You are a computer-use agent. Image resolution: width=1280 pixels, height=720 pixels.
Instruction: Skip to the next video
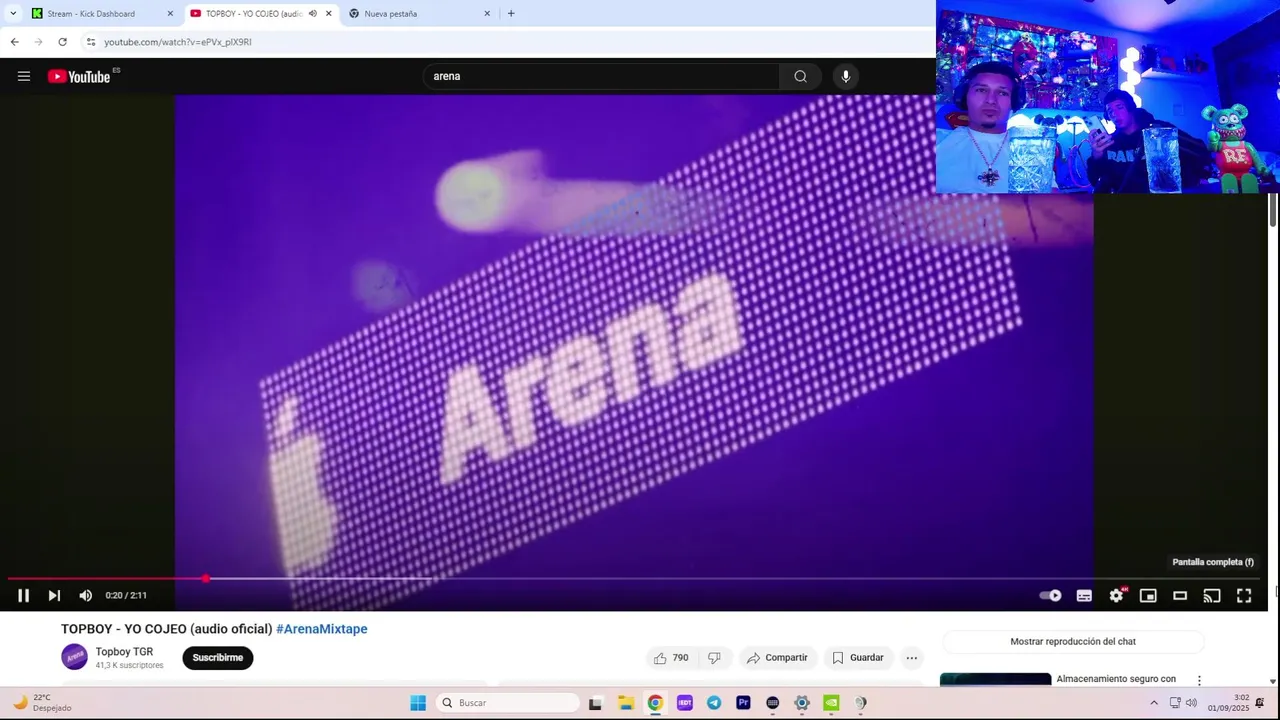pyautogui.click(x=54, y=596)
